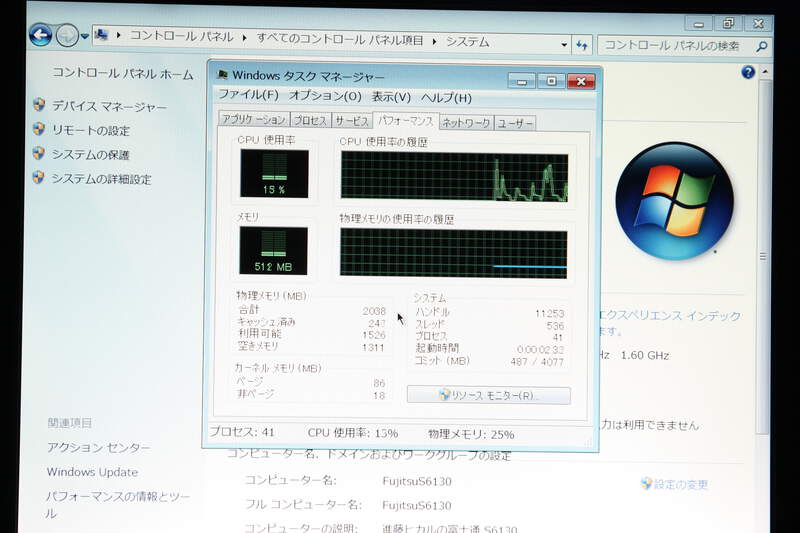This screenshot has width=800, height=533.
Task: Open Windows Update link
Action: [x=92, y=472]
